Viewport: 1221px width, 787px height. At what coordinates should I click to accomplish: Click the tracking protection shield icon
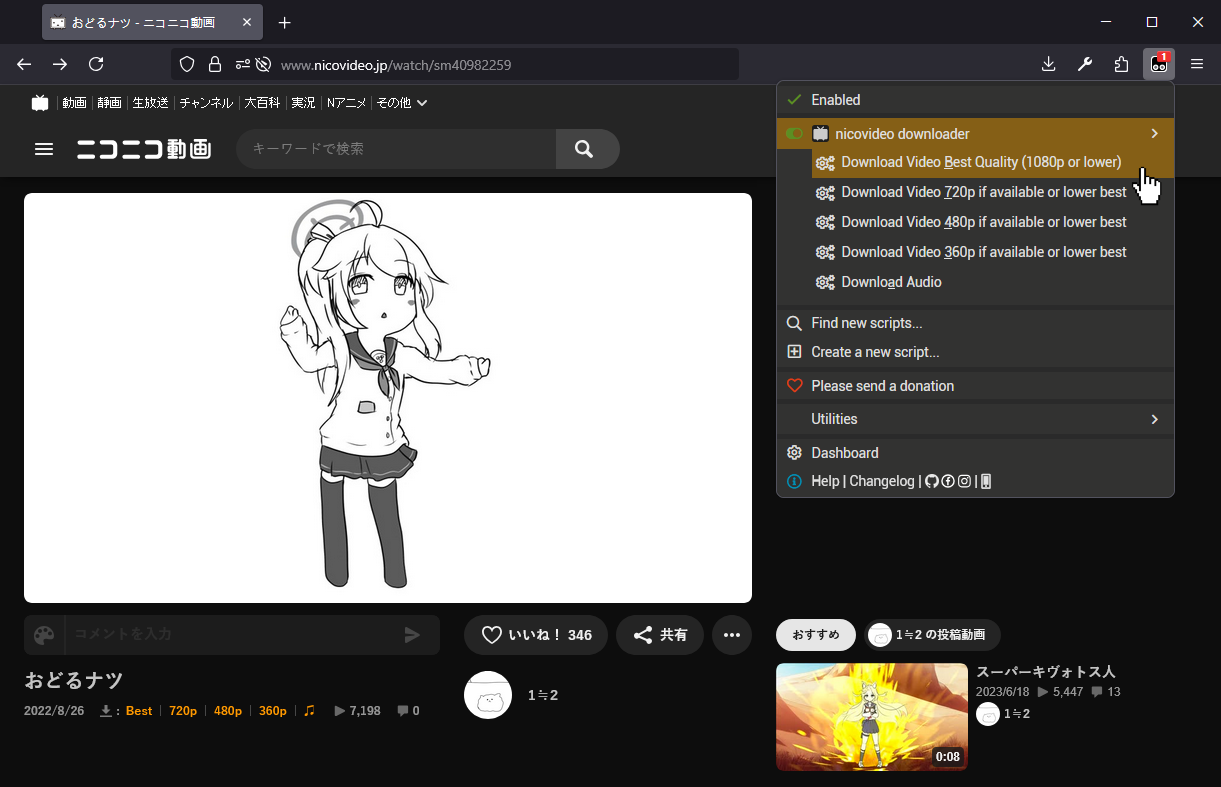[x=186, y=65]
